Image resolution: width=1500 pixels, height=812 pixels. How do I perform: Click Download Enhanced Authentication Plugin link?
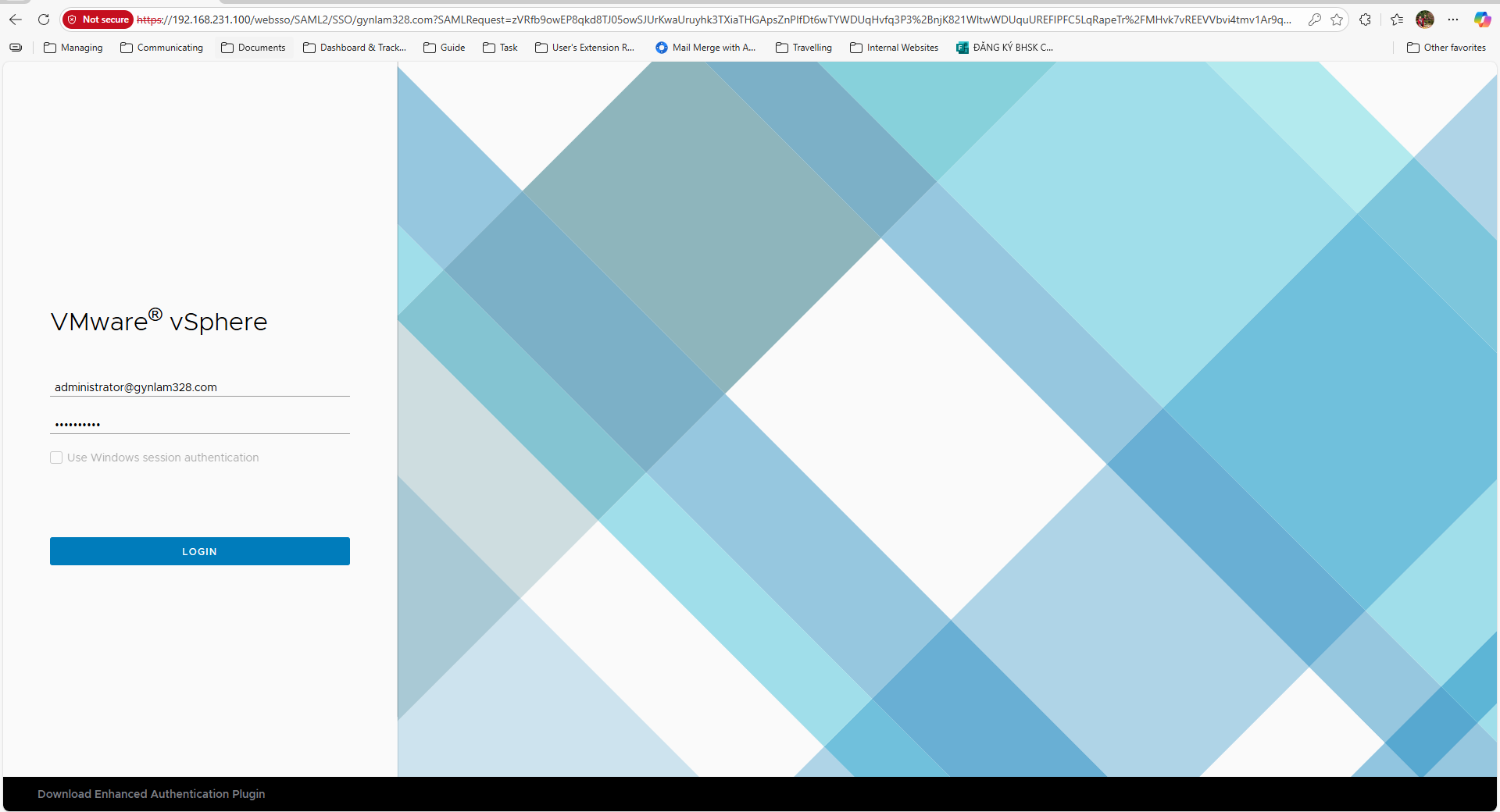point(151,794)
